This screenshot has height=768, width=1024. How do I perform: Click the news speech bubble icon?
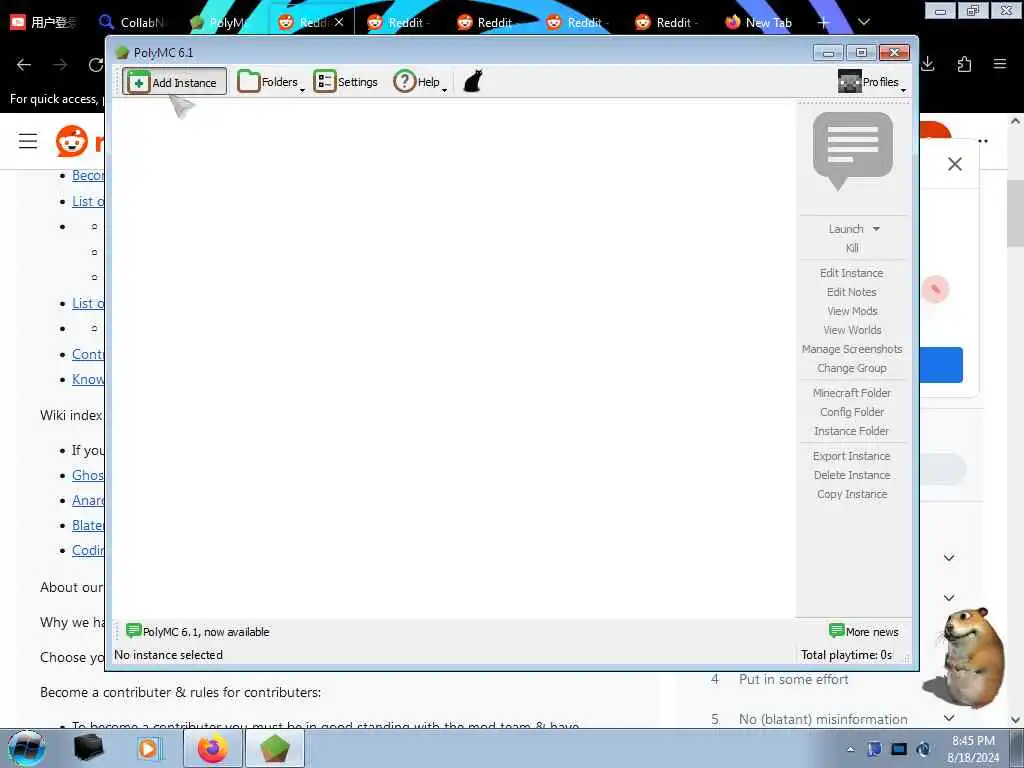coord(852,151)
